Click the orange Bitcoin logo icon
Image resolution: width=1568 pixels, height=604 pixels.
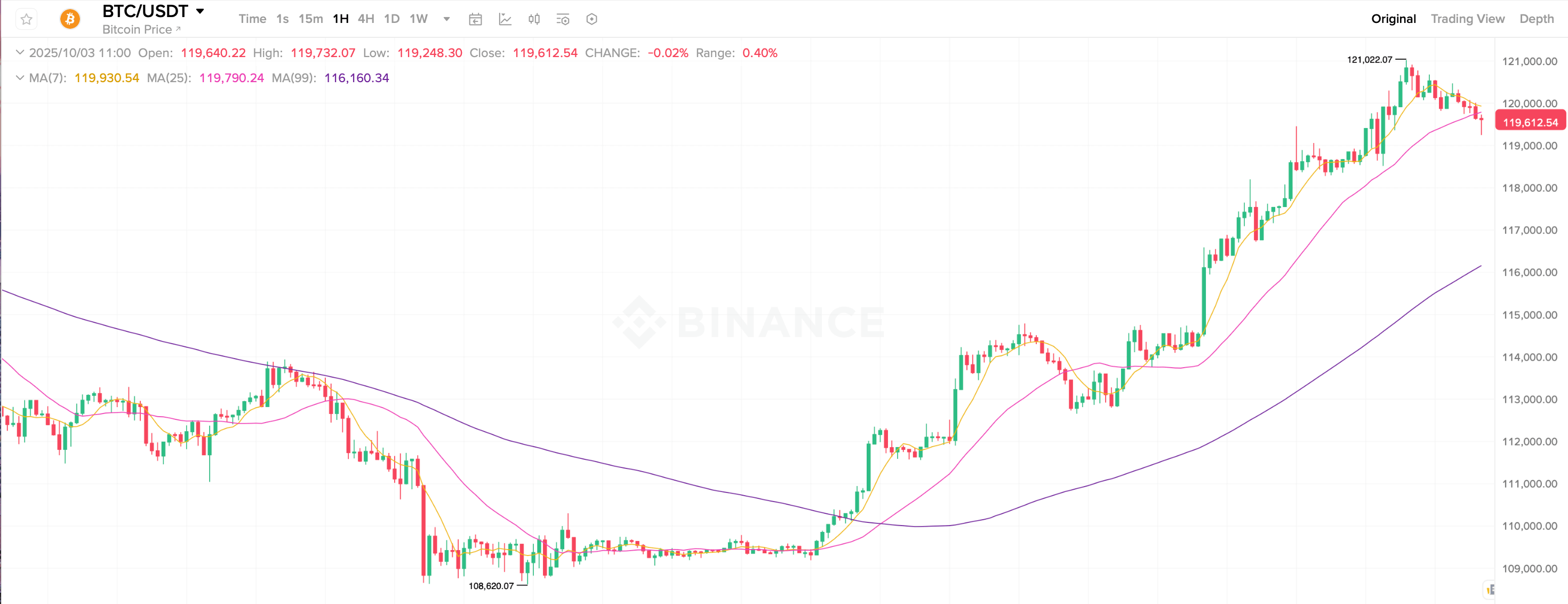click(70, 20)
